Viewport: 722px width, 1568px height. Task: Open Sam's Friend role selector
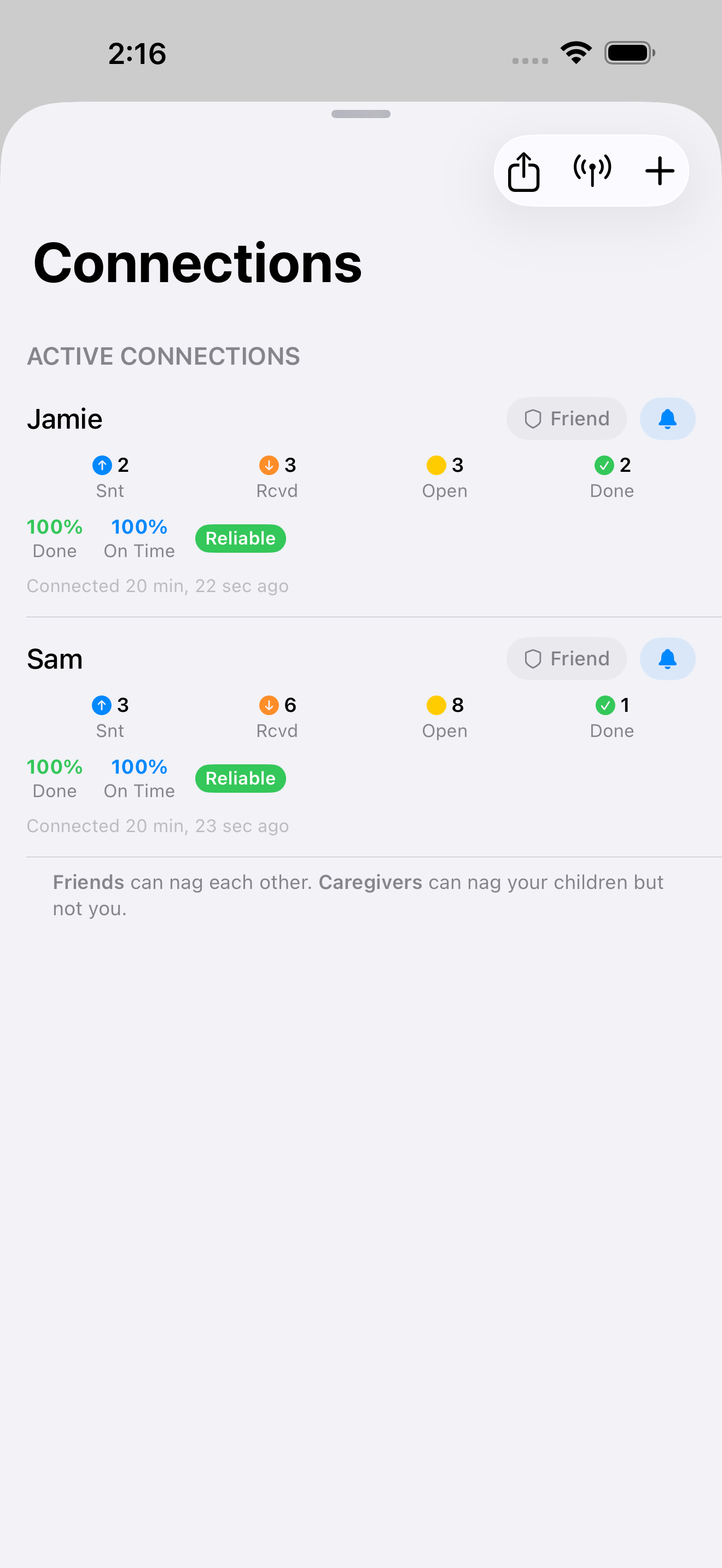[x=566, y=659]
